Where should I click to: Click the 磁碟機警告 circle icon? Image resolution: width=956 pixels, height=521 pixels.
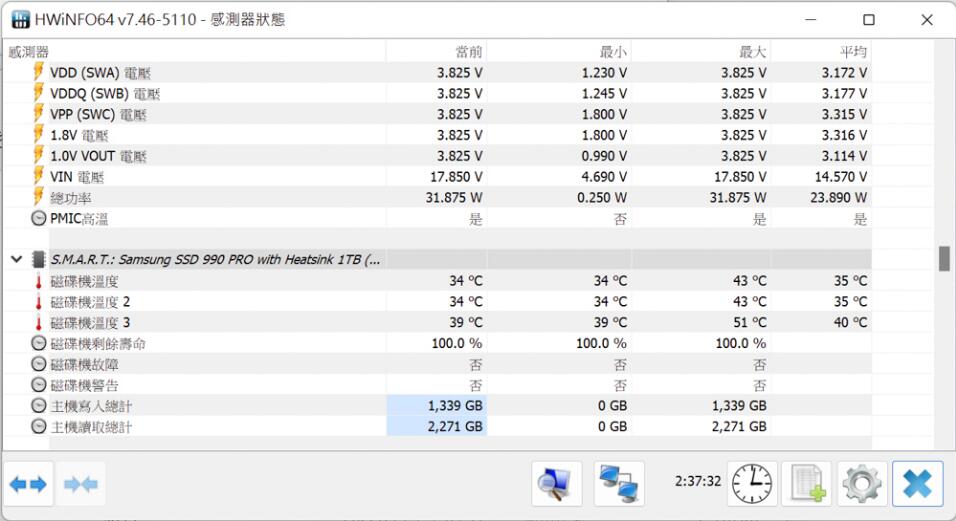click(38, 385)
